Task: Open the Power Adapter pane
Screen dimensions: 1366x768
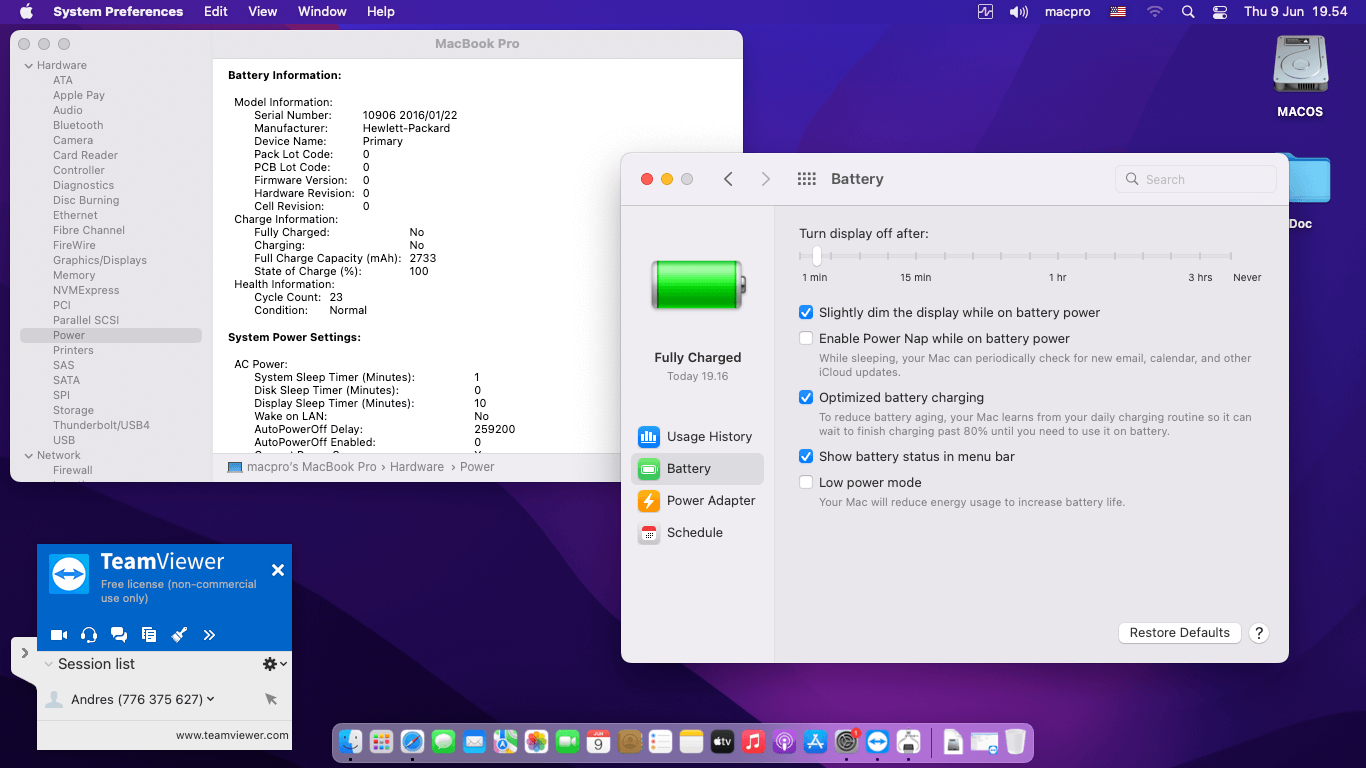Action: pyautogui.click(x=697, y=501)
